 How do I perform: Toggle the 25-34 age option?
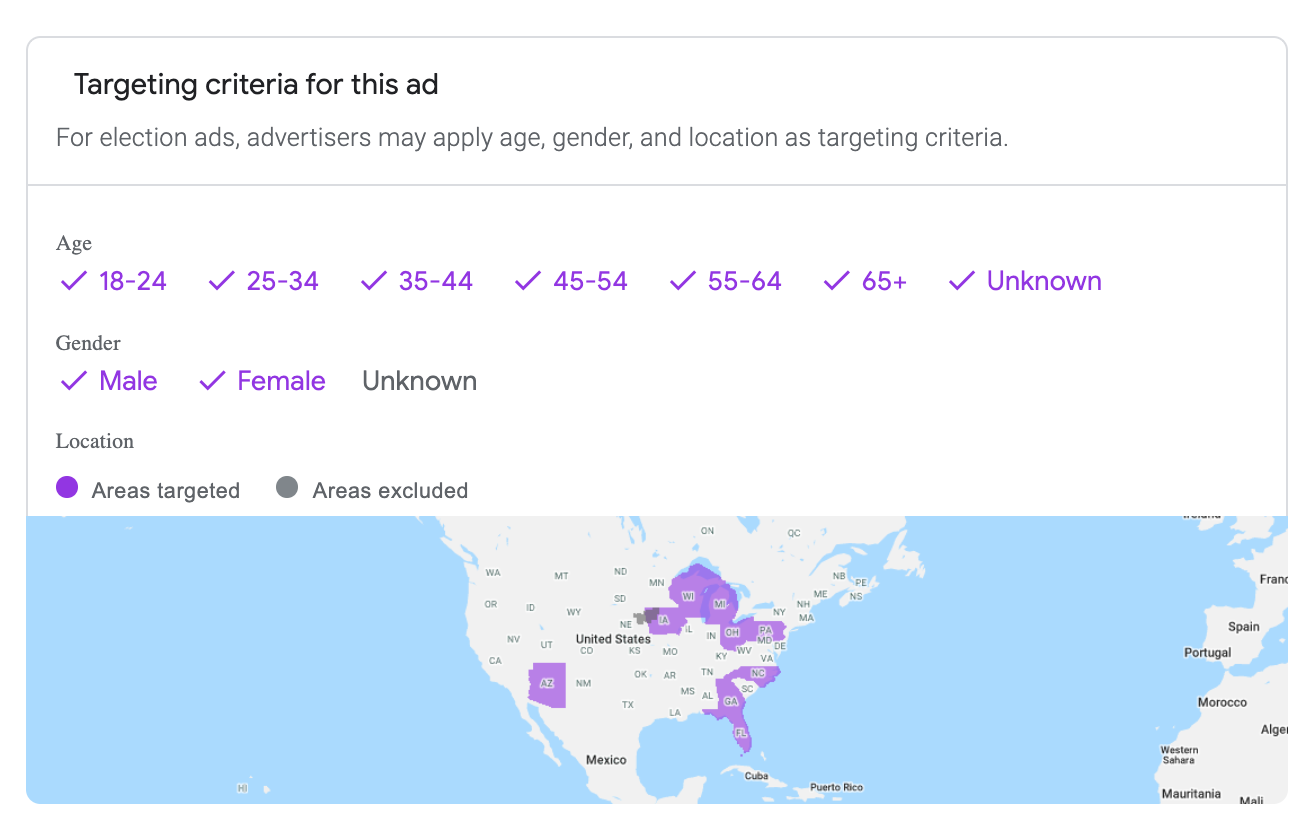(x=263, y=281)
